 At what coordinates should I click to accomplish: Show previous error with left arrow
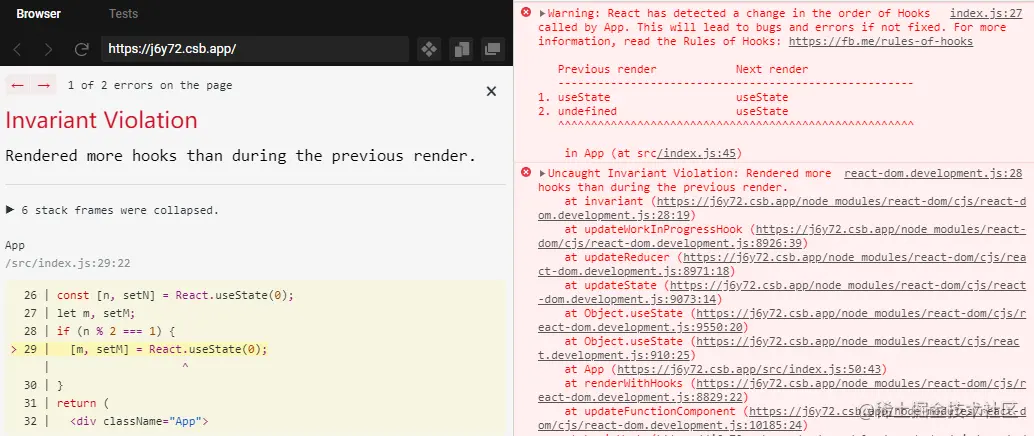pyautogui.click(x=18, y=85)
